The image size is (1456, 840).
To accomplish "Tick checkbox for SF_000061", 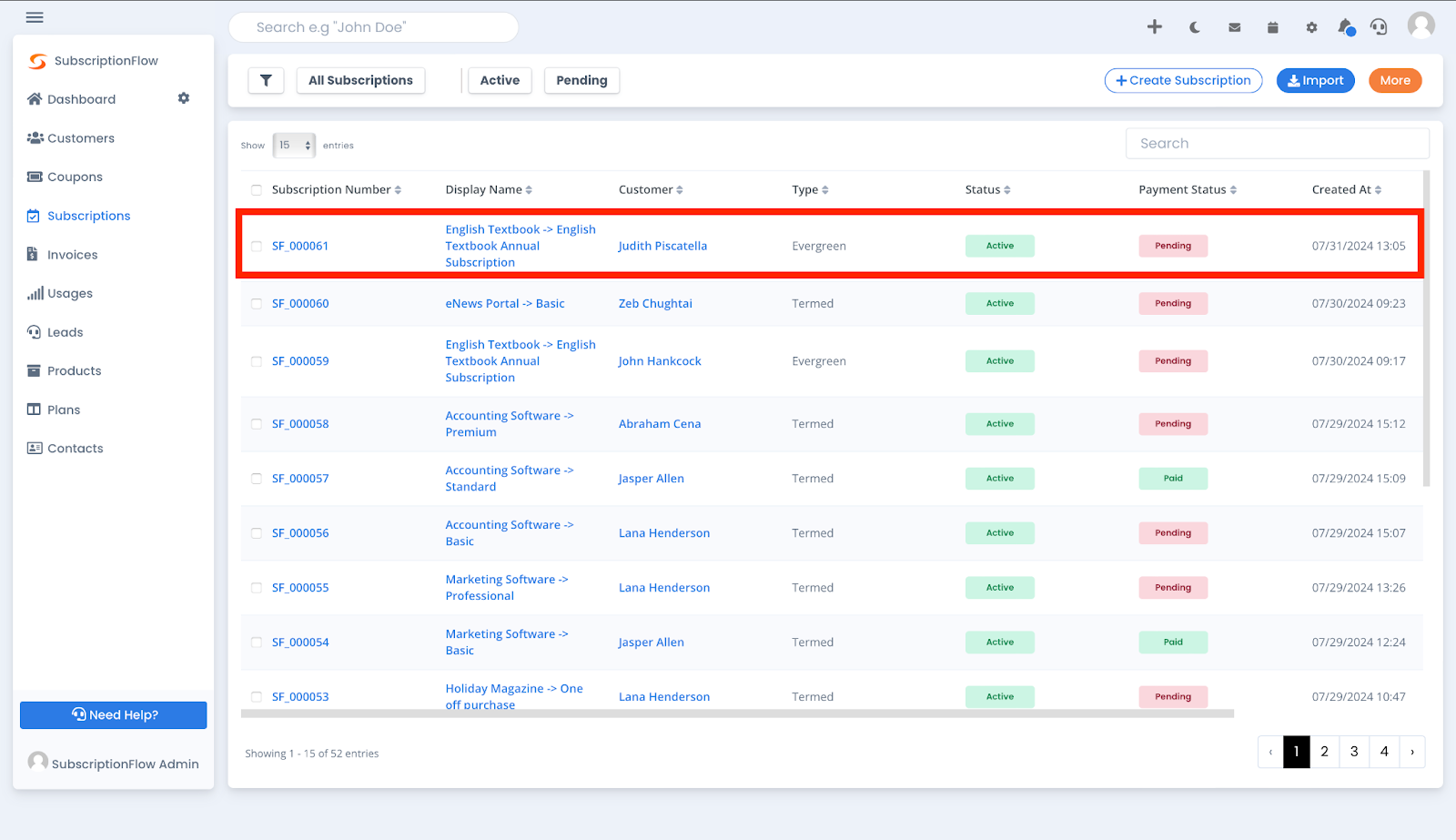I will pyautogui.click(x=257, y=246).
